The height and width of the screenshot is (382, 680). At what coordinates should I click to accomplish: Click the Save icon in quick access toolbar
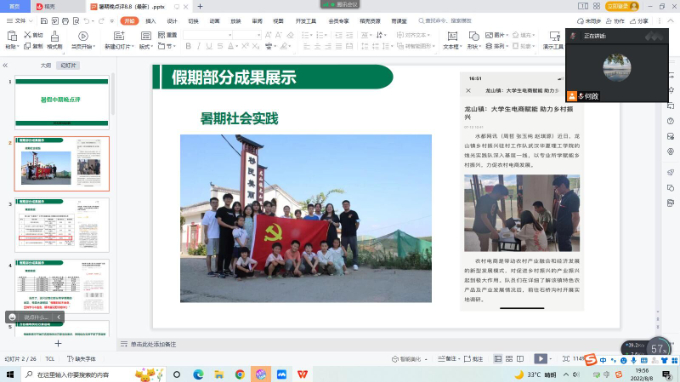44,21
